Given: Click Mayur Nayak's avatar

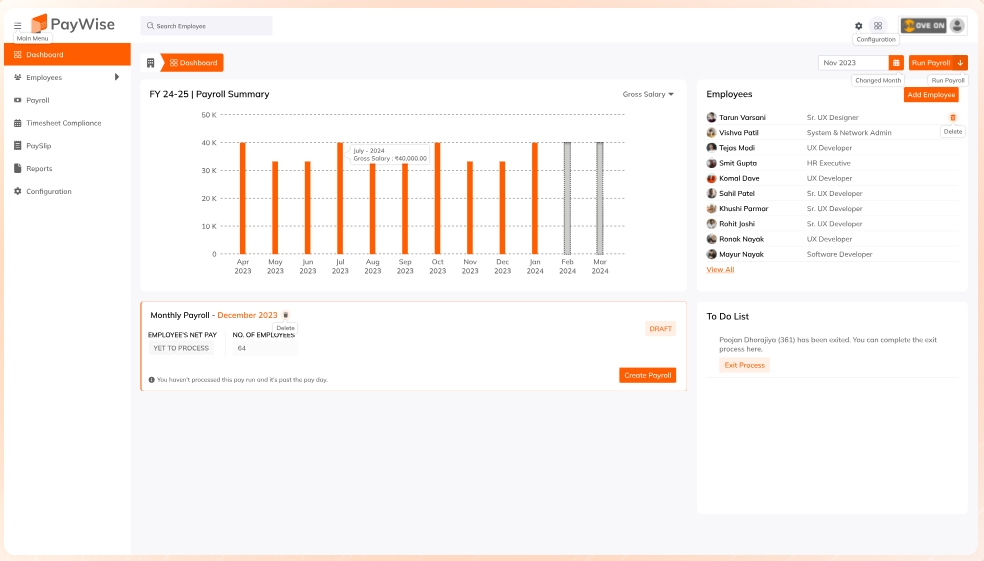Looking at the screenshot, I should point(711,254).
